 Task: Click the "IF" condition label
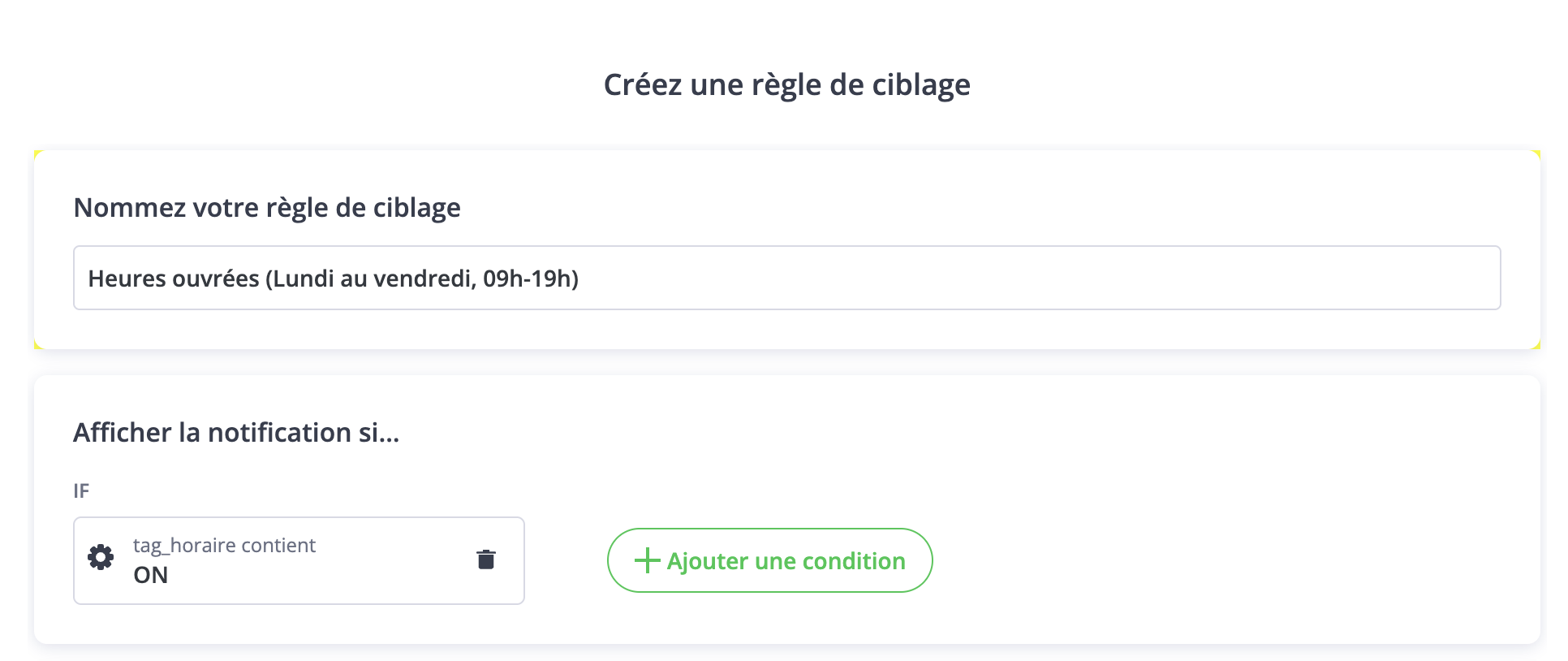[x=81, y=490]
